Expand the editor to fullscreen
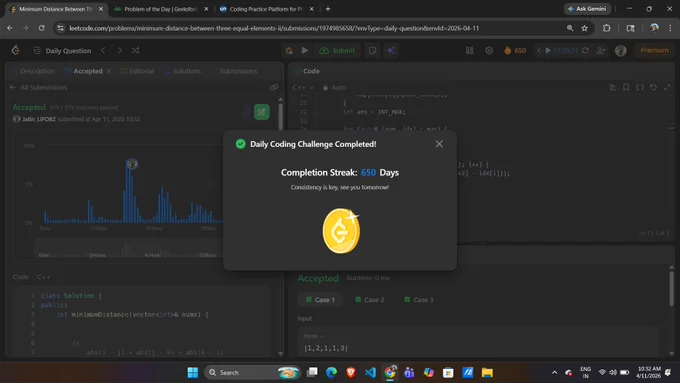This screenshot has height=383, width=680. 667,87
